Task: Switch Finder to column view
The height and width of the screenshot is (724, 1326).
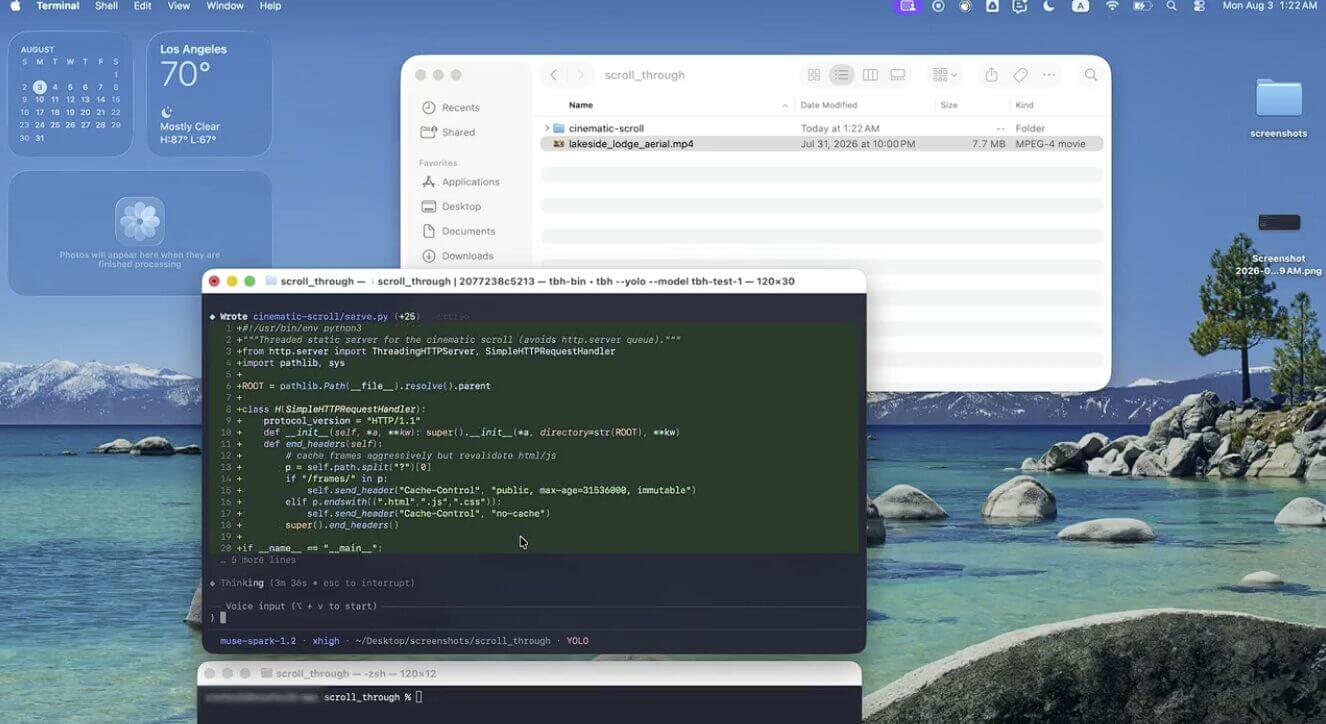Action: click(x=870, y=75)
